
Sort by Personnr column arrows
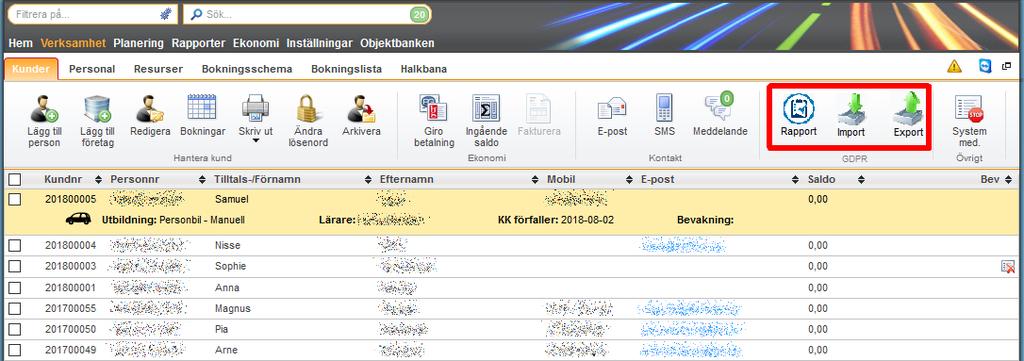pyautogui.click(x=202, y=180)
